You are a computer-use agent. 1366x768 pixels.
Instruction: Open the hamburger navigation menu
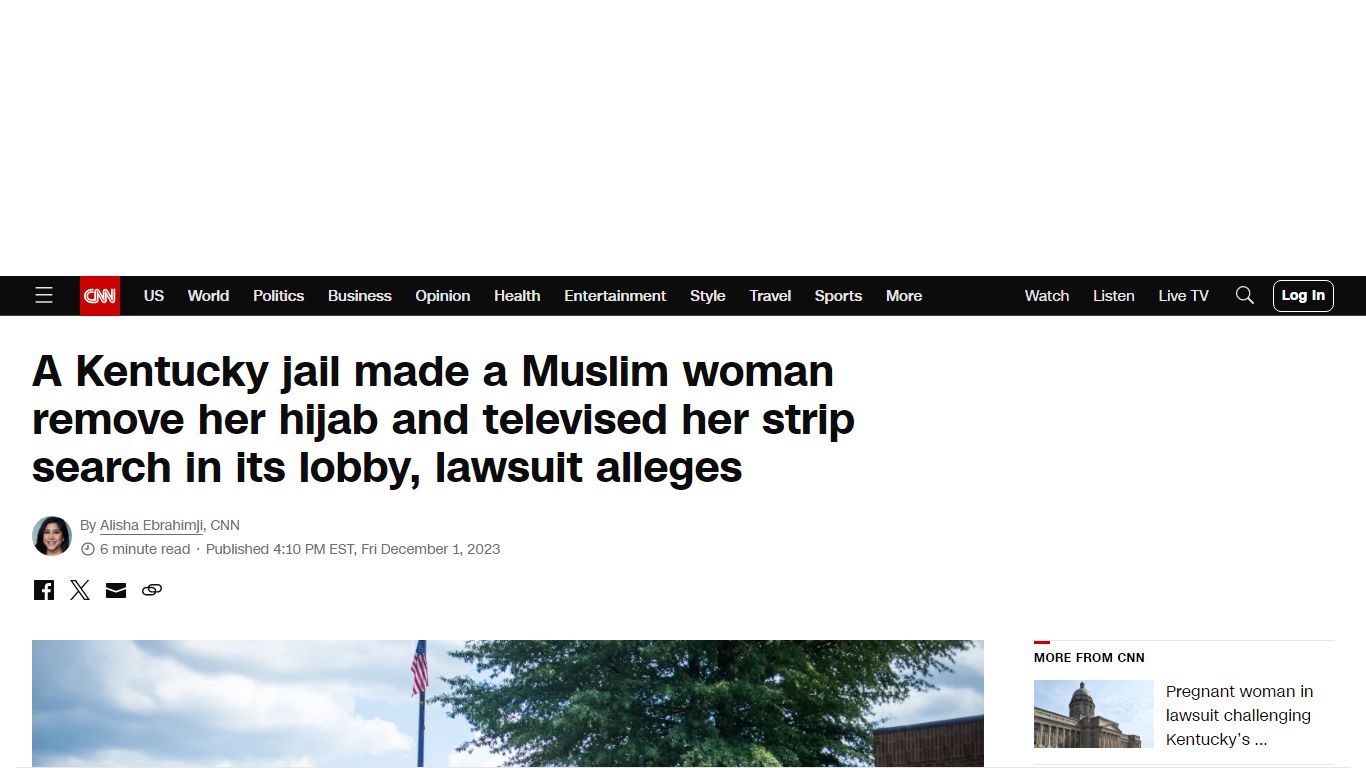(x=44, y=295)
